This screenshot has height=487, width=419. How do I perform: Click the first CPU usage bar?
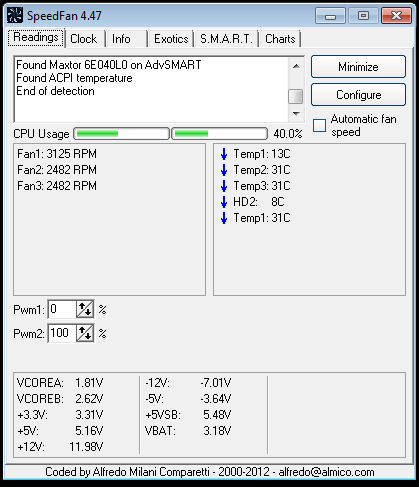click(121, 134)
